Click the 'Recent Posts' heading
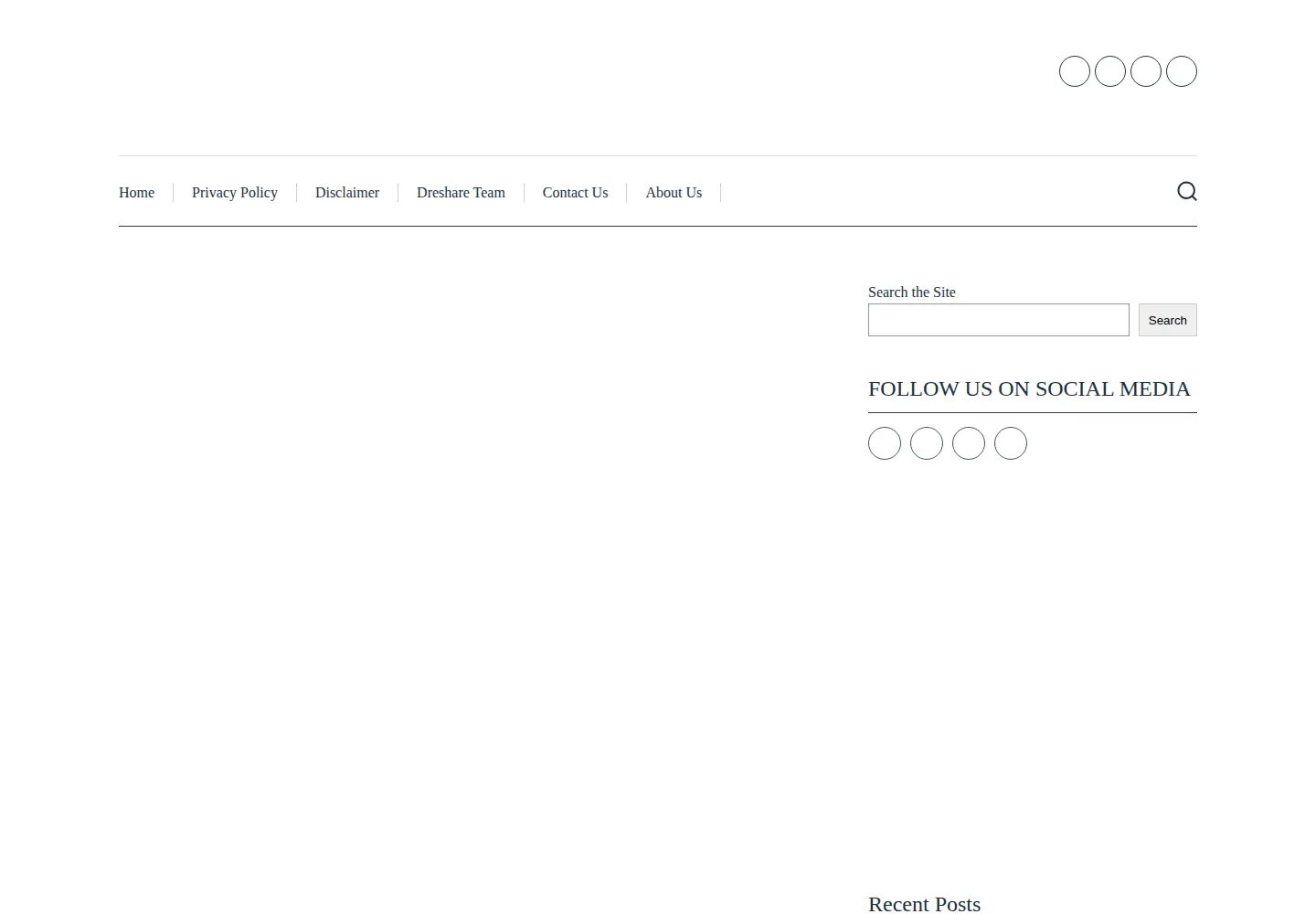1316x914 pixels. coord(924,904)
